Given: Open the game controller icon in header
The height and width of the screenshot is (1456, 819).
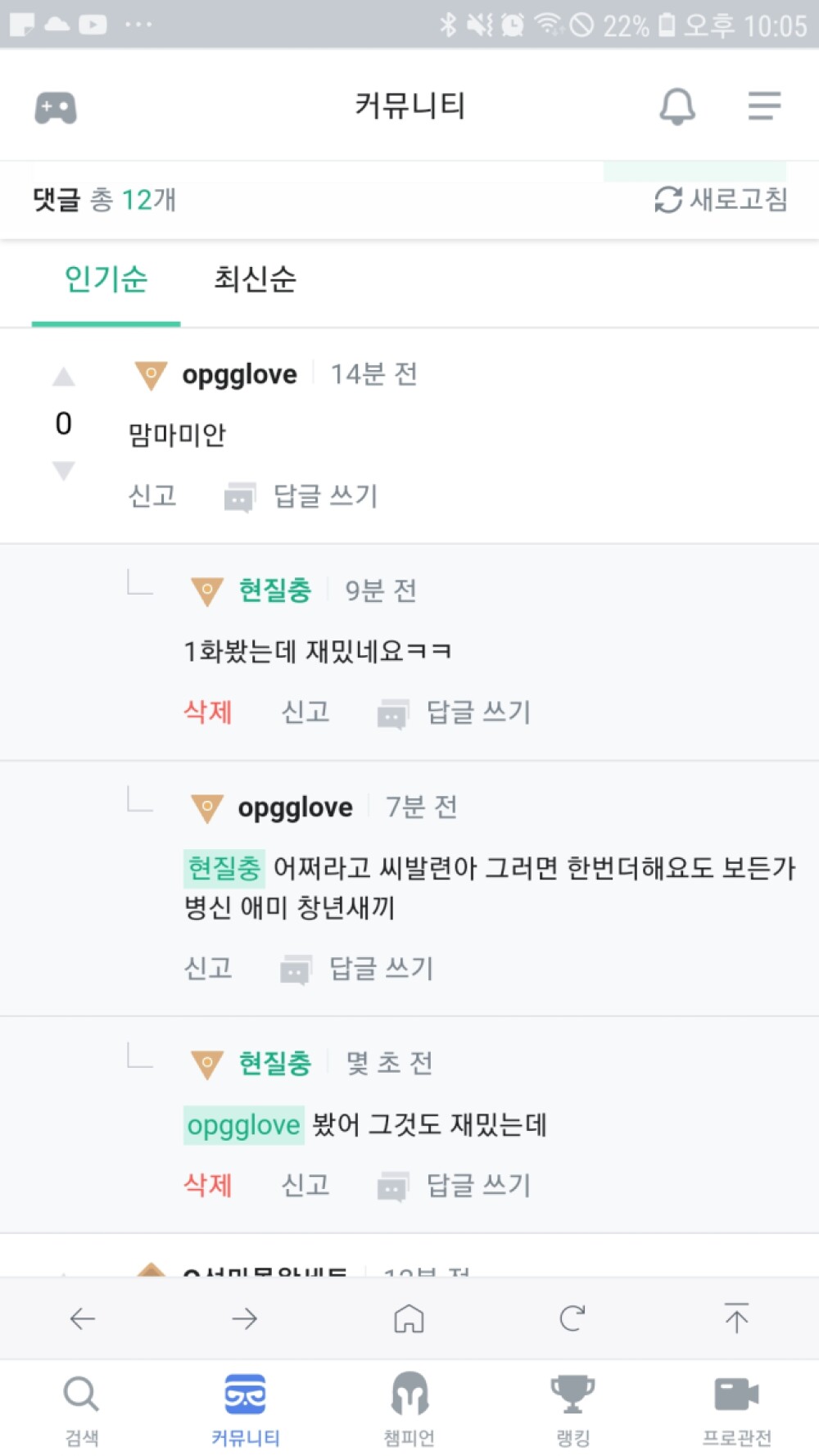Looking at the screenshot, I should pyautogui.click(x=56, y=107).
